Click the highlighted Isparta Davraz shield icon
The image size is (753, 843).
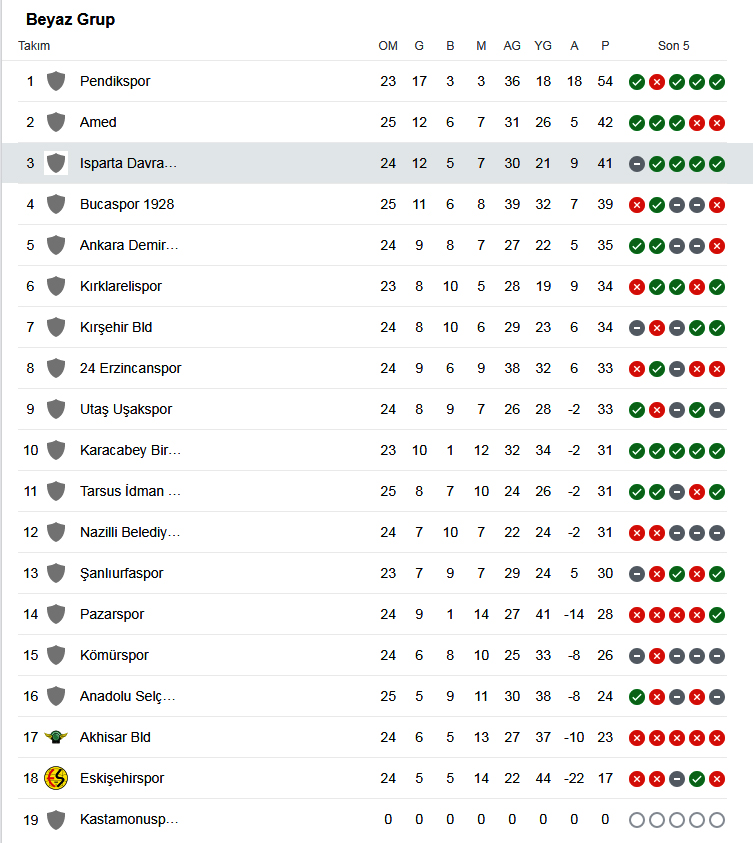(56, 163)
